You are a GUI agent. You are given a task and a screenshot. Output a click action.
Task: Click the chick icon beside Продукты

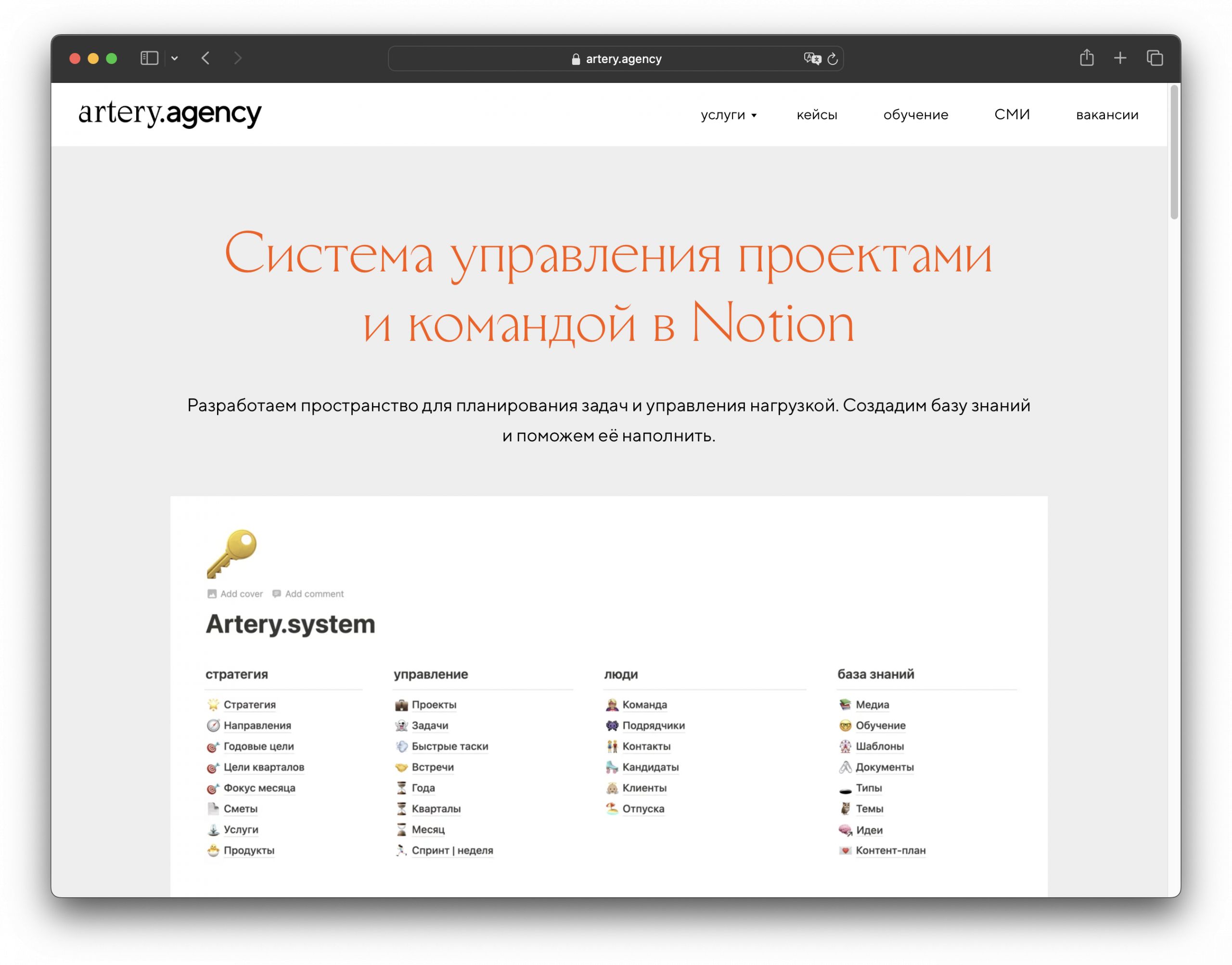pyautogui.click(x=213, y=850)
